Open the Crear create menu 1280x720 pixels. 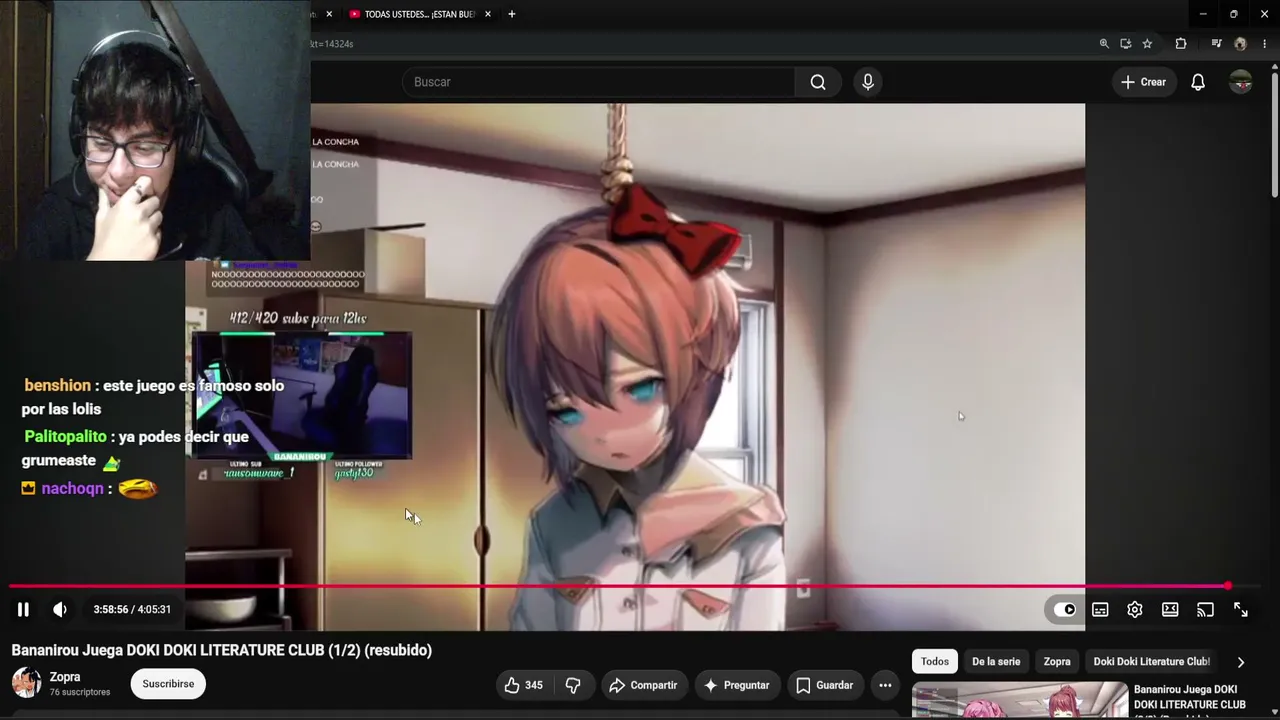click(1143, 82)
